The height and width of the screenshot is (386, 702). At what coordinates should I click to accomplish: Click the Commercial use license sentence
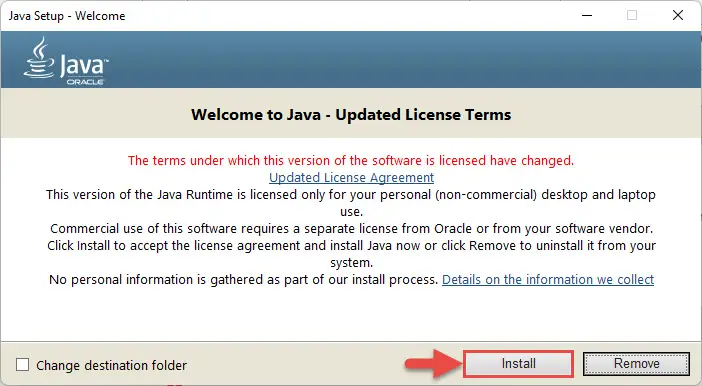pyautogui.click(x=351, y=228)
